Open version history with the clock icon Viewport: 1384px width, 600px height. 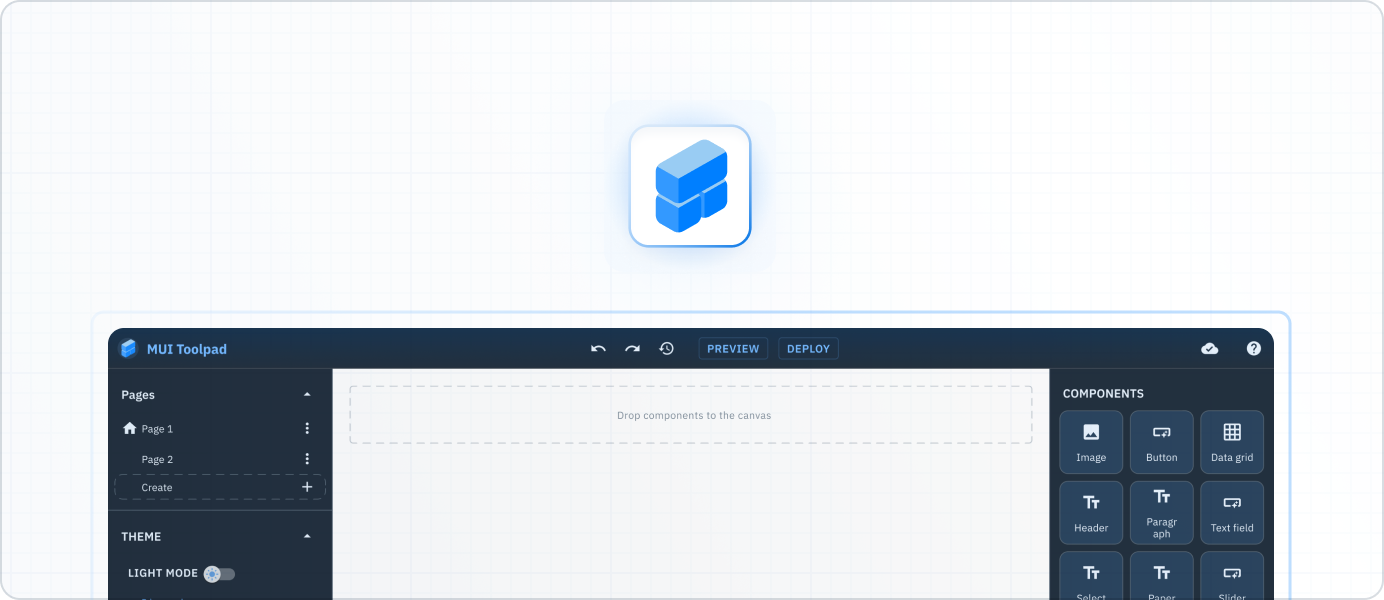coord(667,348)
